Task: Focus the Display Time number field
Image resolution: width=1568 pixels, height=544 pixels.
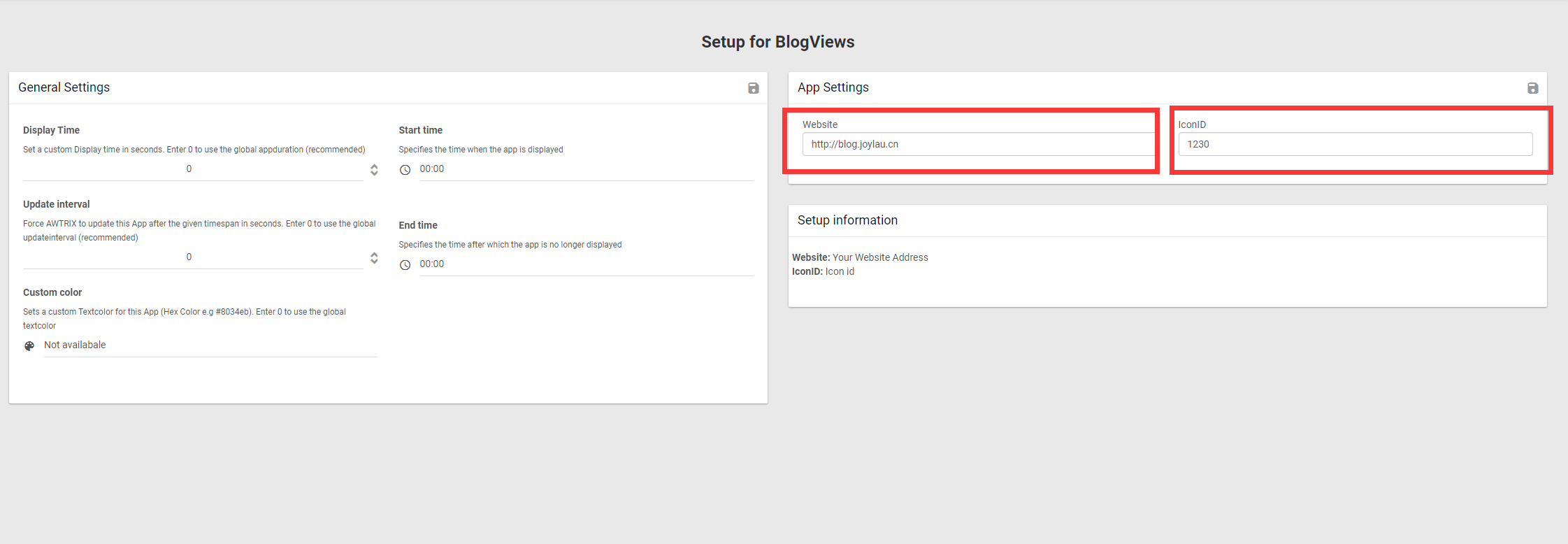Action: [189, 169]
